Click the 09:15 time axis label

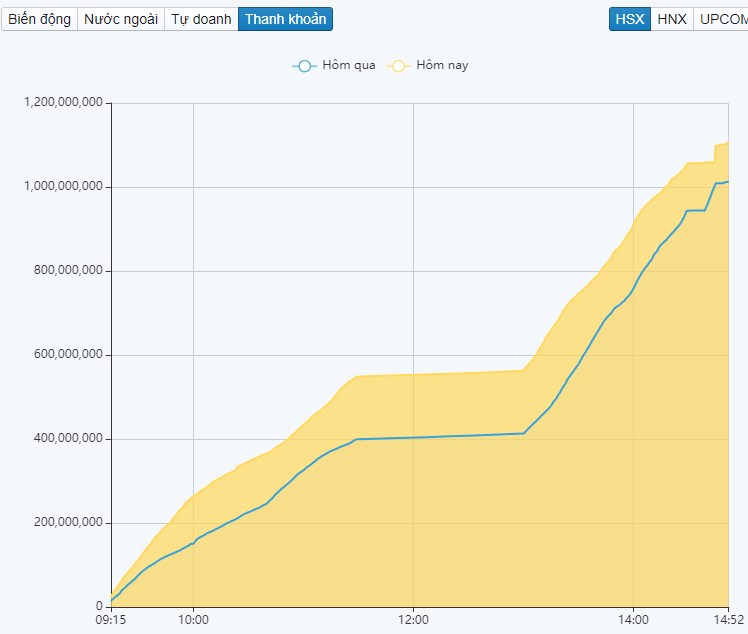(111, 620)
